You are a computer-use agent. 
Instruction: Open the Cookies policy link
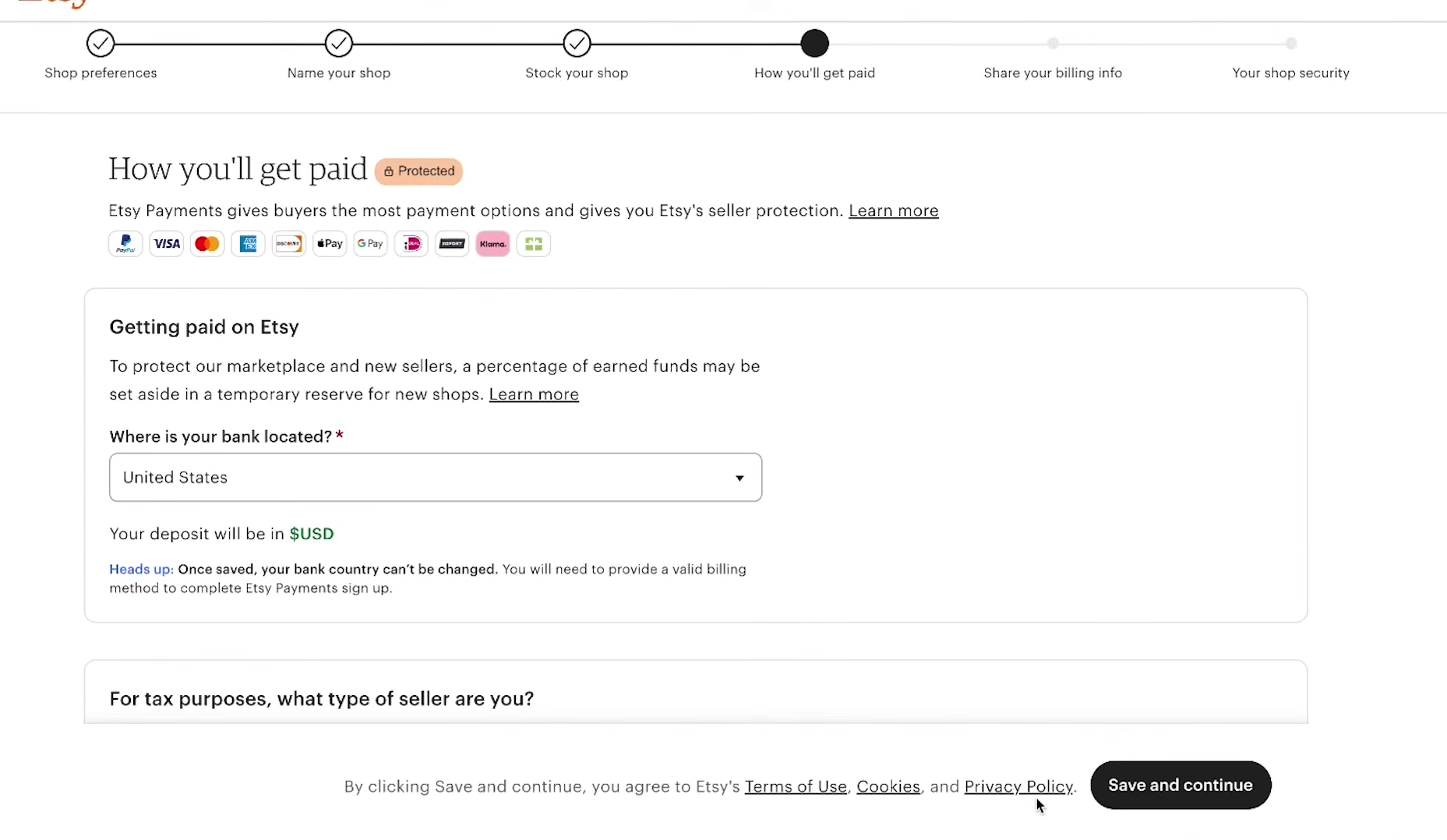point(888,786)
